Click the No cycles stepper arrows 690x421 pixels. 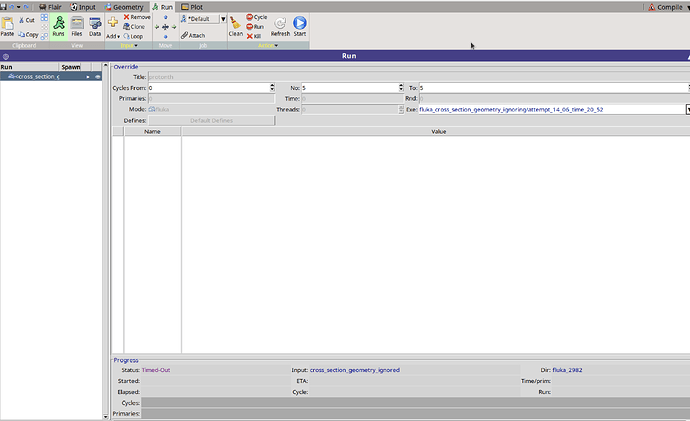[x=401, y=88]
